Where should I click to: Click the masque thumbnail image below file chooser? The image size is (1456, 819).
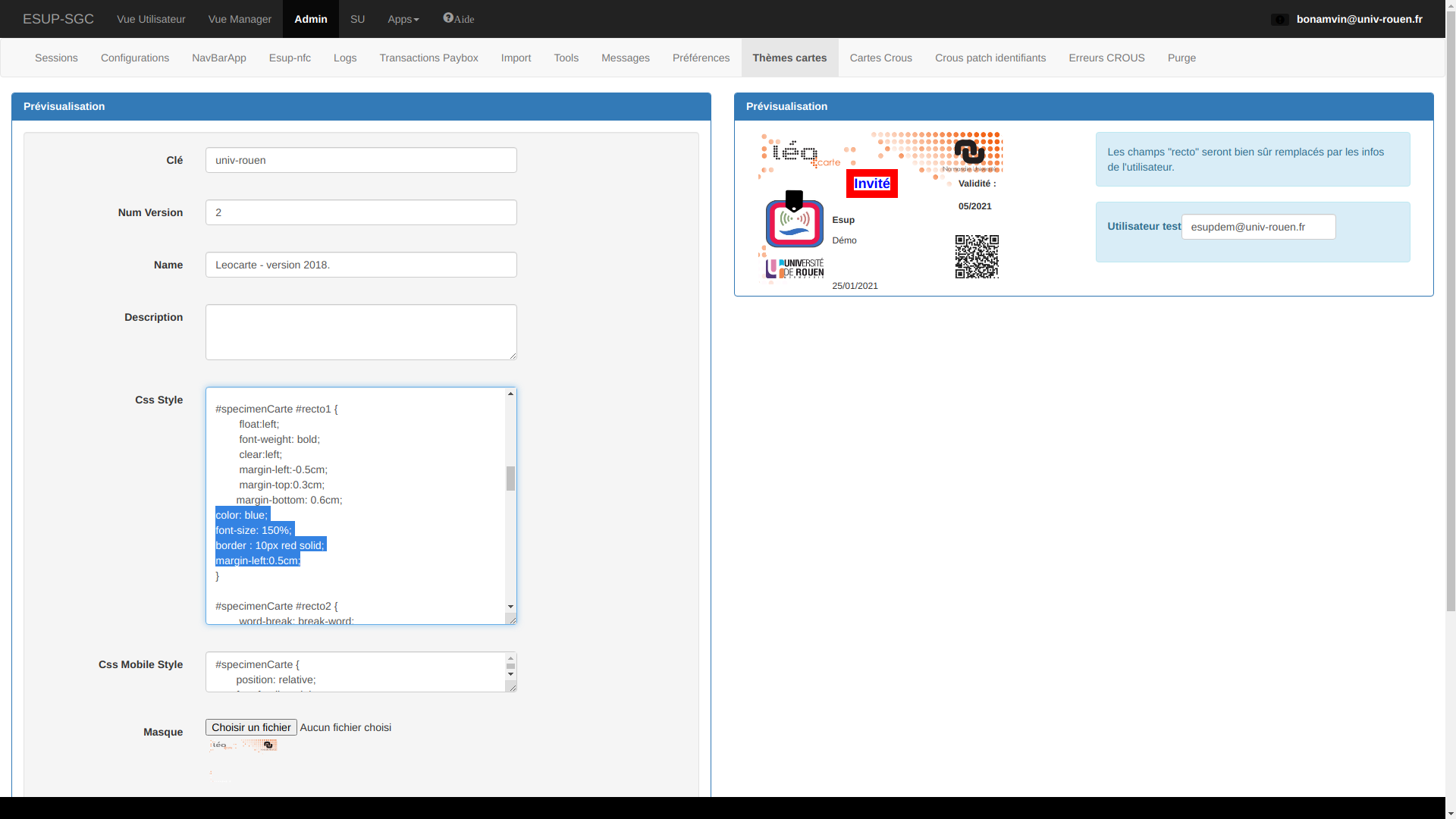[243, 745]
